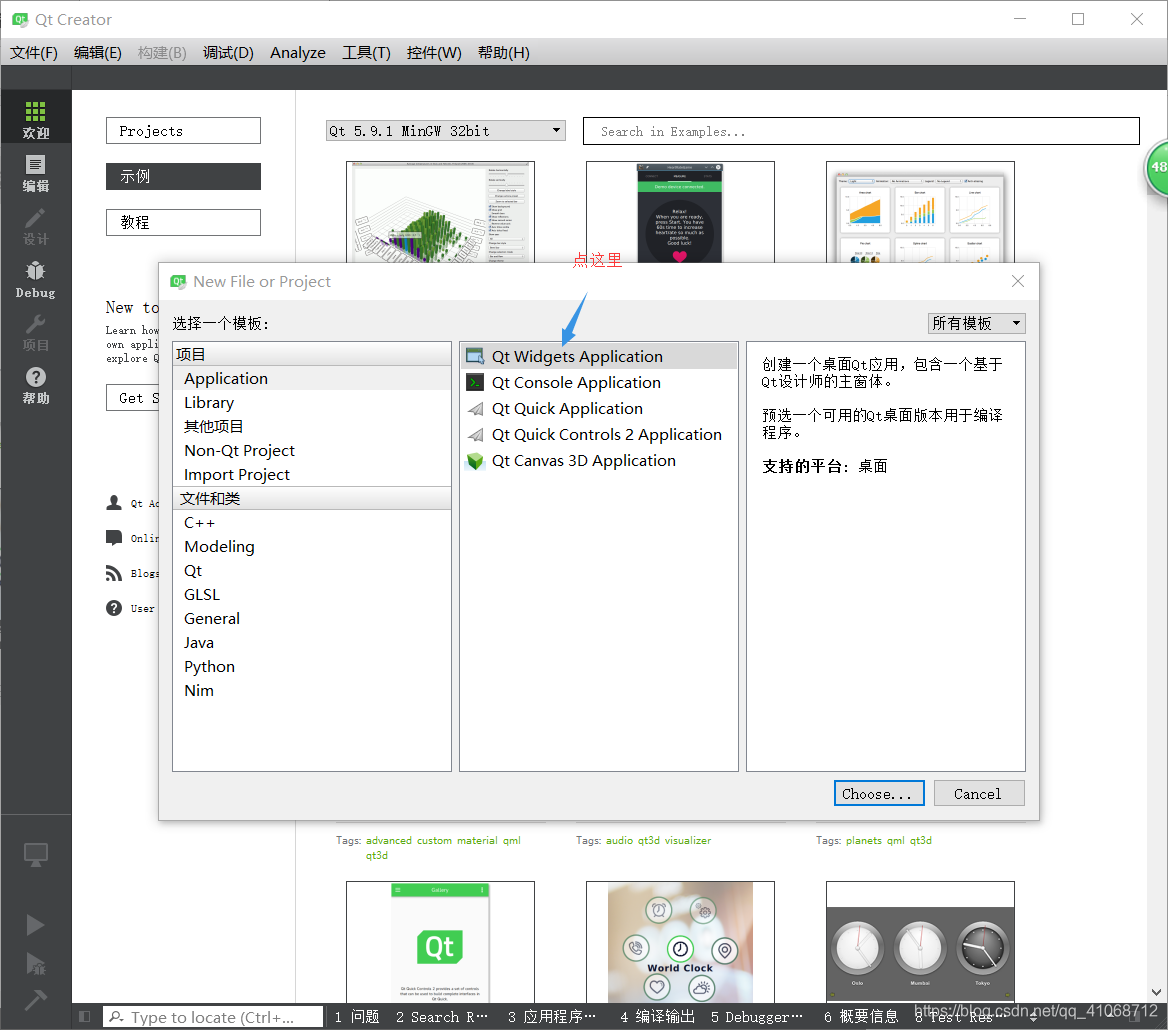The image size is (1168, 1030).
Task: Click the Cancel button in dialog
Action: 979,793
